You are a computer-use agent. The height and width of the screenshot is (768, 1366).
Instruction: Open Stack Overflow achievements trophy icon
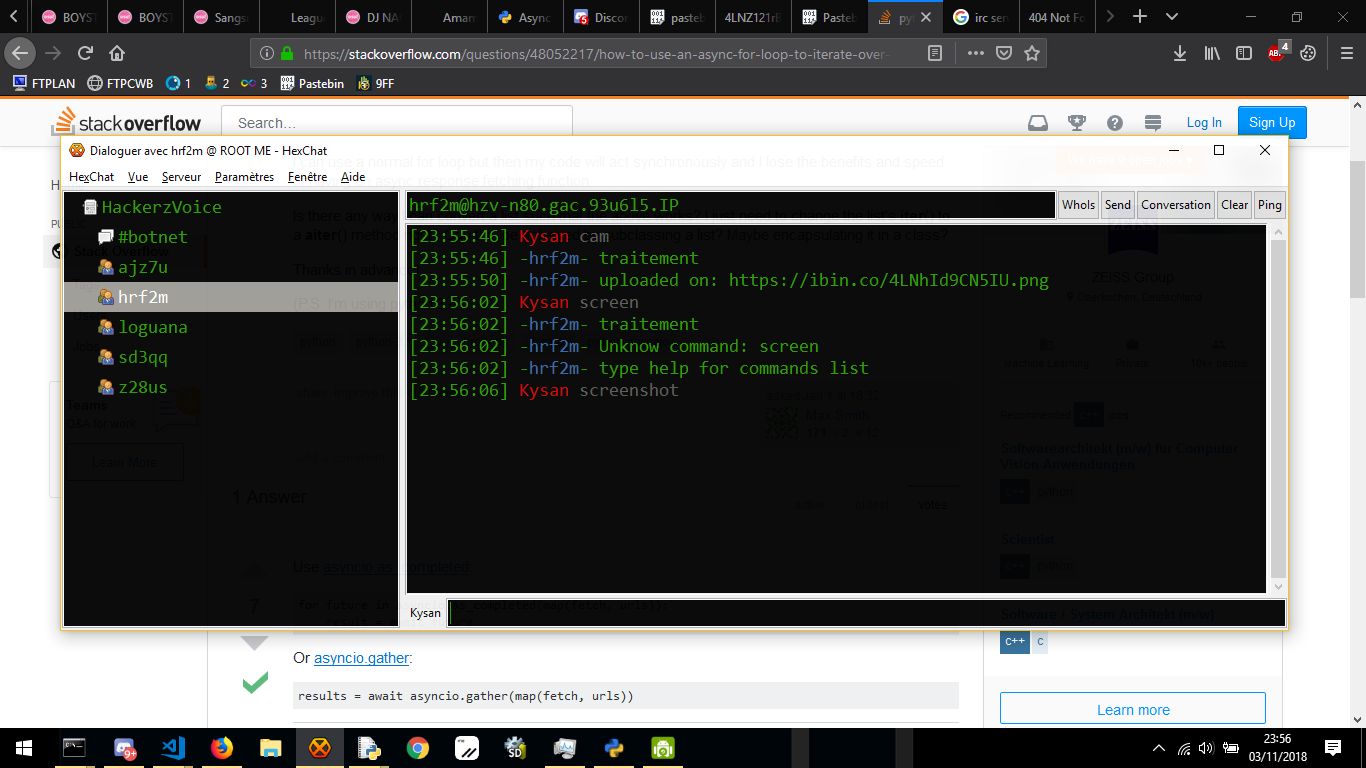[1077, 123]
